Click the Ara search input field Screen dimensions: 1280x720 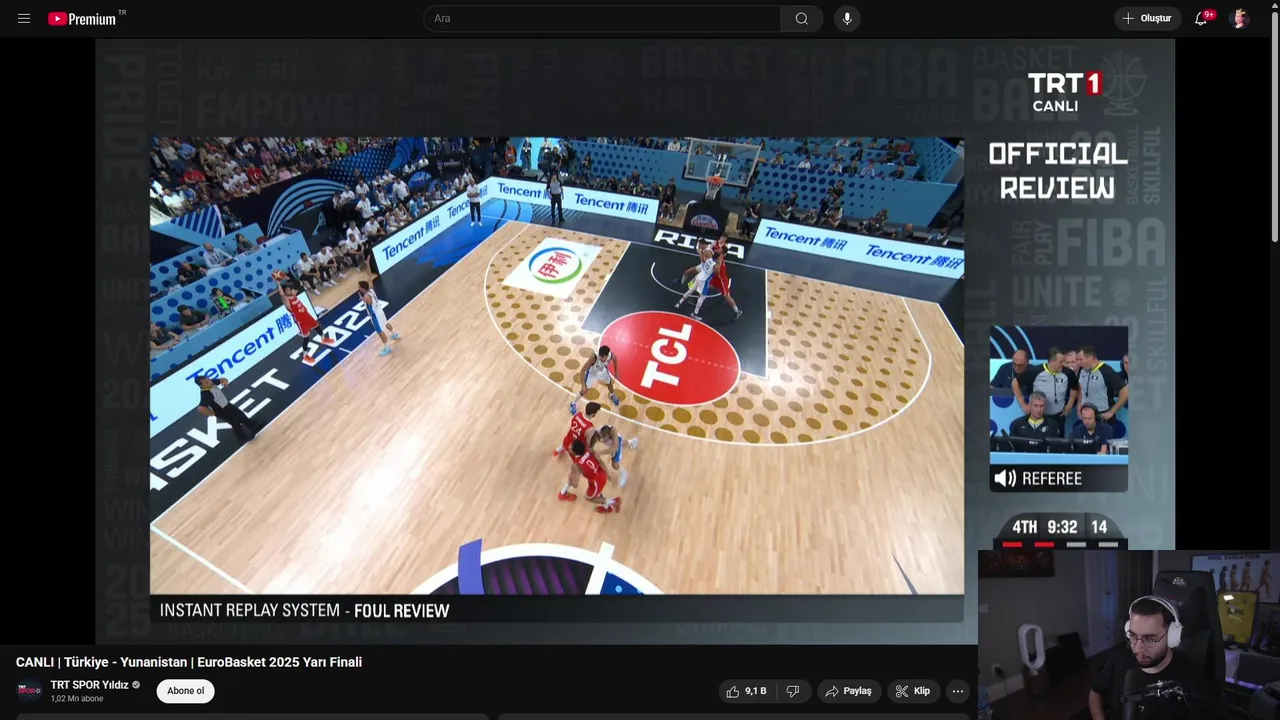(x=602, y=19)
